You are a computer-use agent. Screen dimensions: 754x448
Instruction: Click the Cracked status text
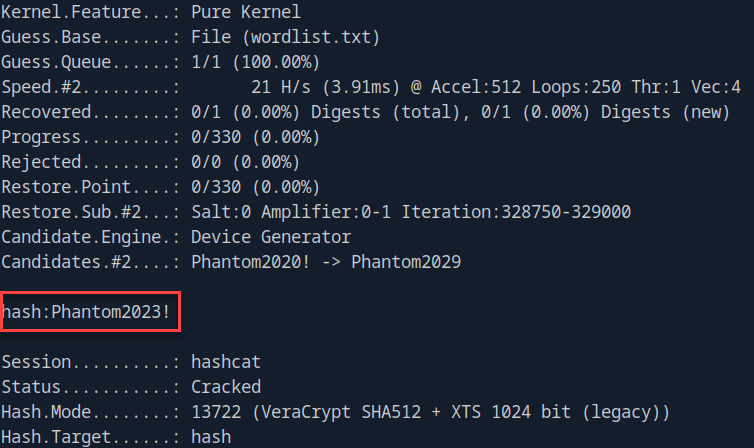225,385
